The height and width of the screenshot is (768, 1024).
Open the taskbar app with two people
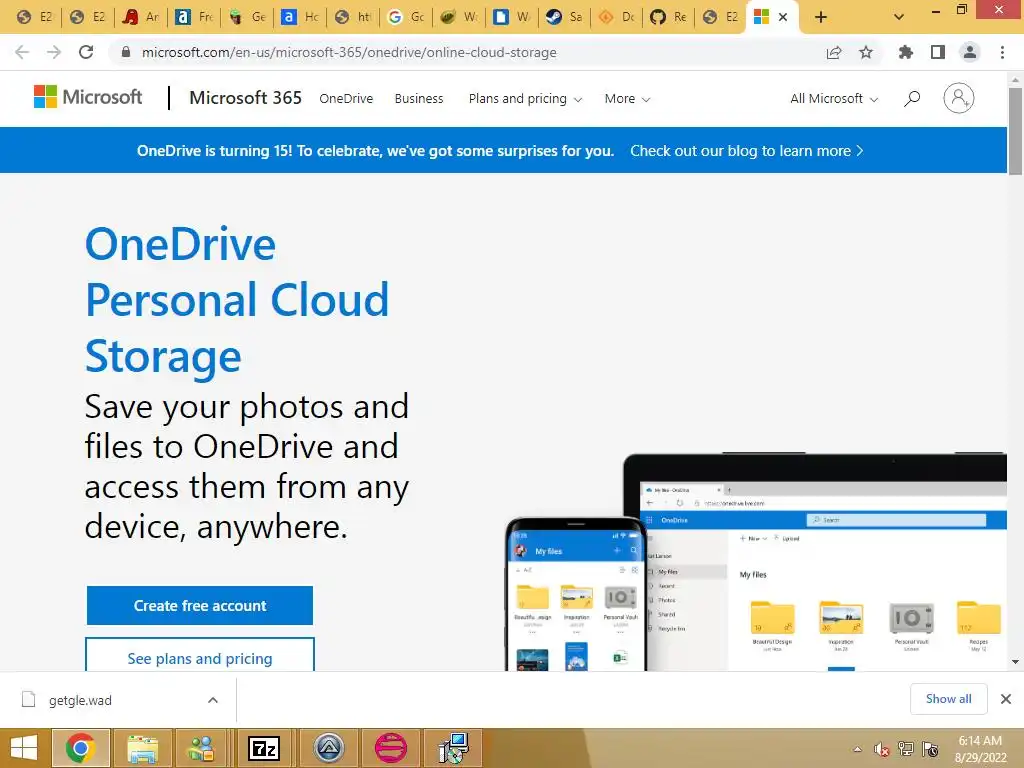click(x=201, y=748)
